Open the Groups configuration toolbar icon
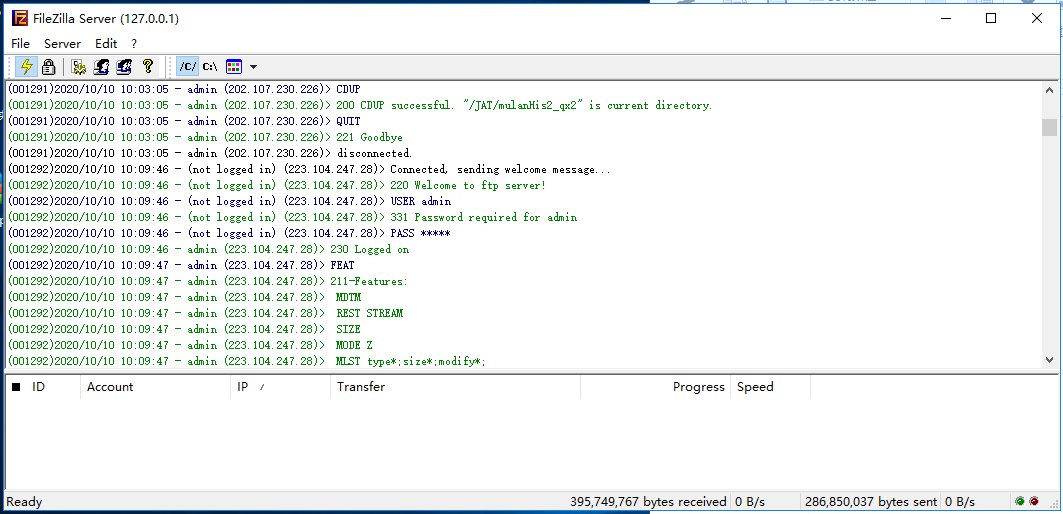Image resolution: width=1063 pixels, height=514 pixels. pos(124,66)
